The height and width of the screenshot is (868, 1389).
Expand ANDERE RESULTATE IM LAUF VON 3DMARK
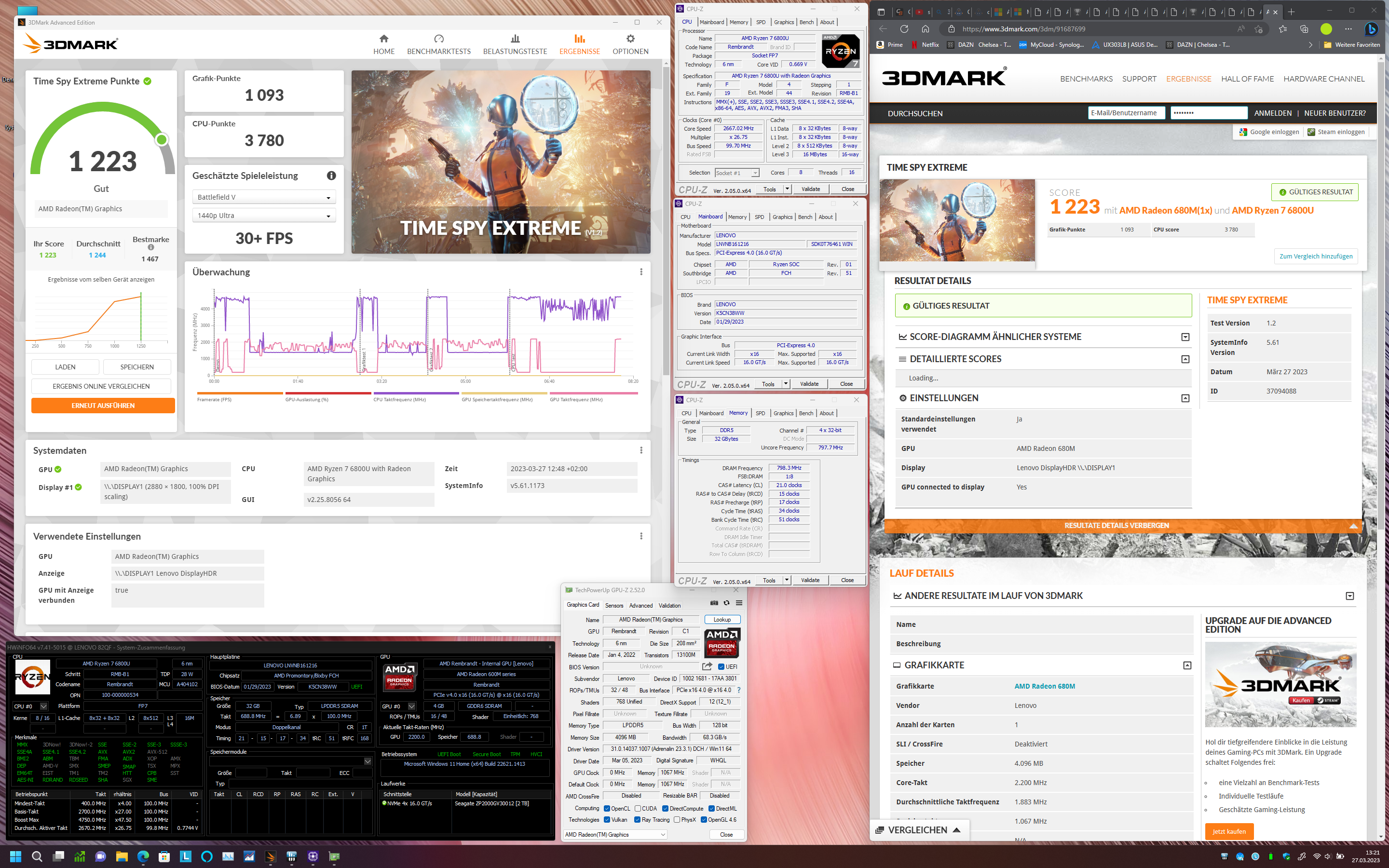click(1350, 596)
